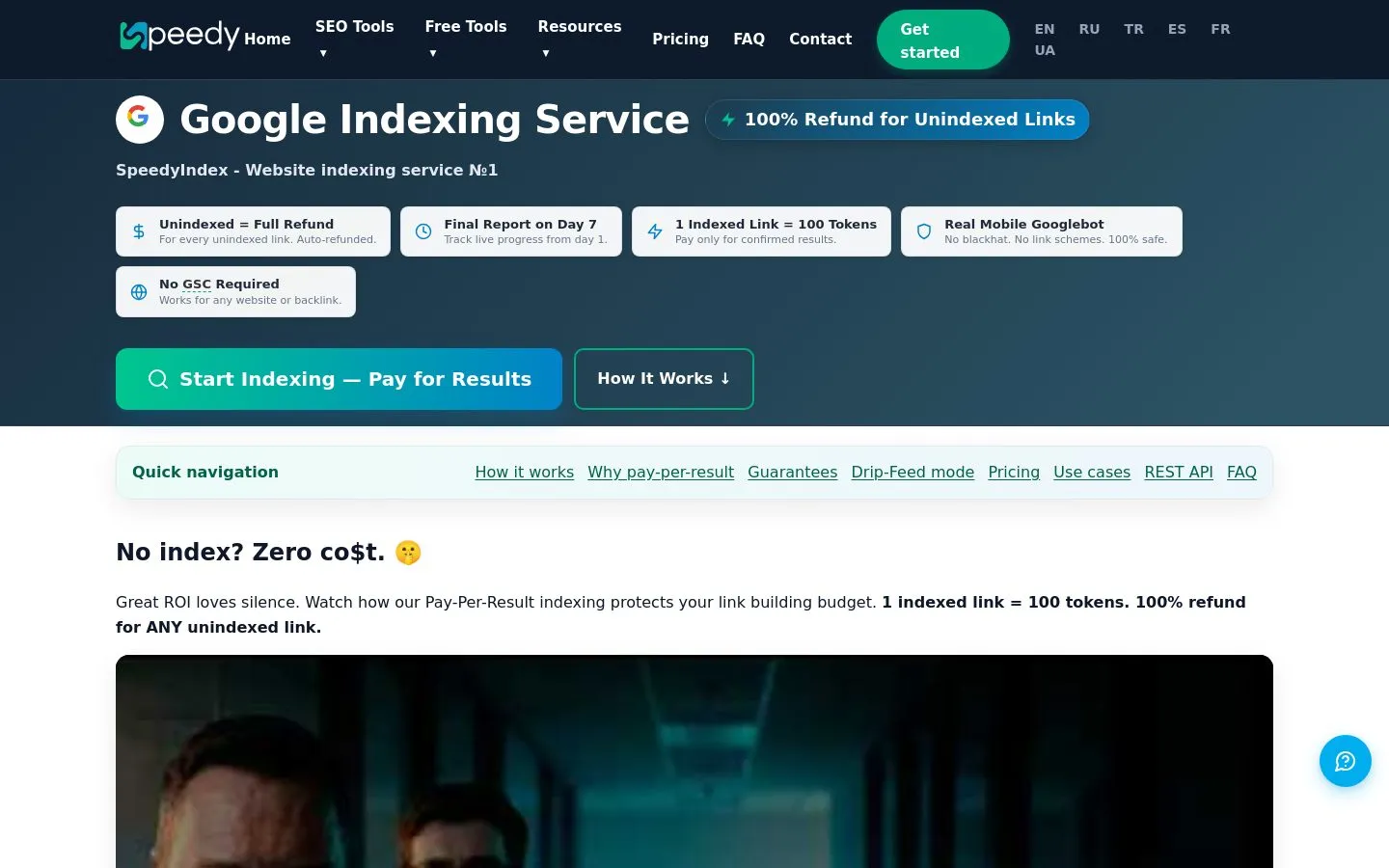This screenshot has width=1389, height=868.
Task: Click the Quick navigation label
Action: tap(205, 472)
